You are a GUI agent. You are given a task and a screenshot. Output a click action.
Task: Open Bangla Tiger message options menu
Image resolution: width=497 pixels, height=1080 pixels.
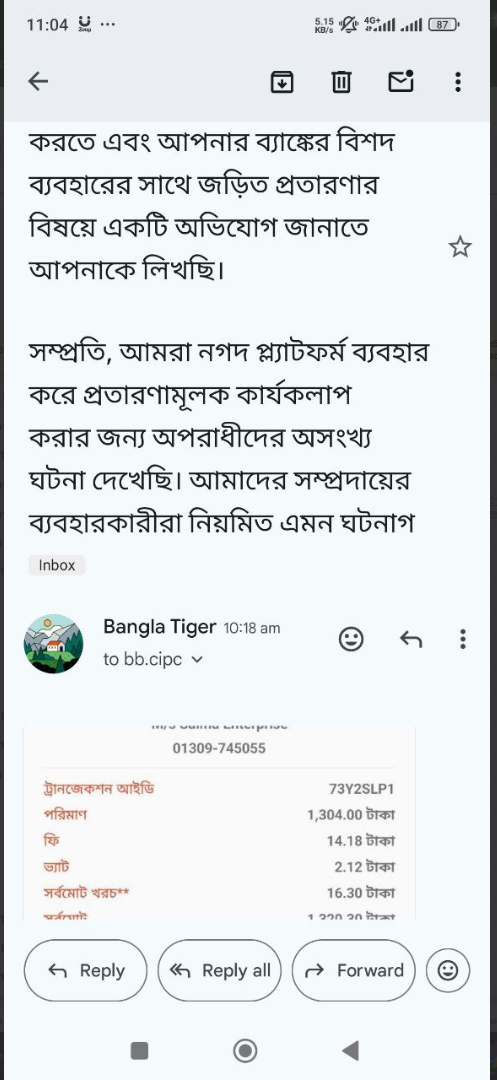coord(463,639)
